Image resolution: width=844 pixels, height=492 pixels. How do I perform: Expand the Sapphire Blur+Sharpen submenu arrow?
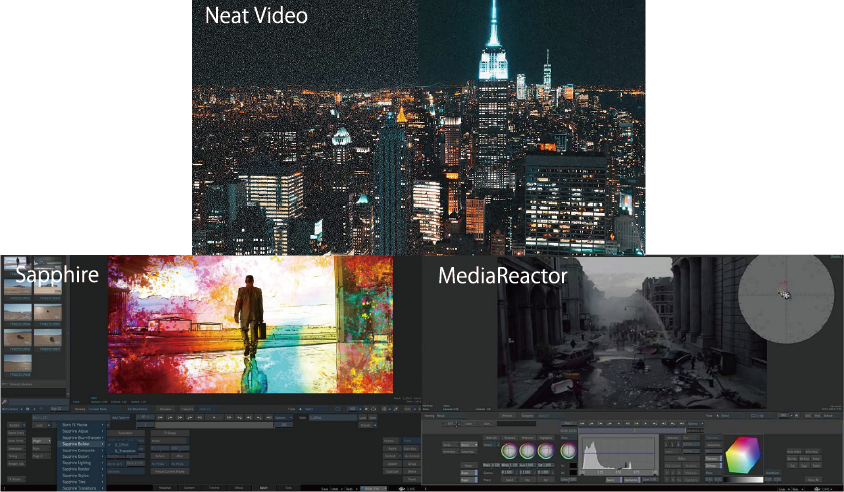[102, 437]
